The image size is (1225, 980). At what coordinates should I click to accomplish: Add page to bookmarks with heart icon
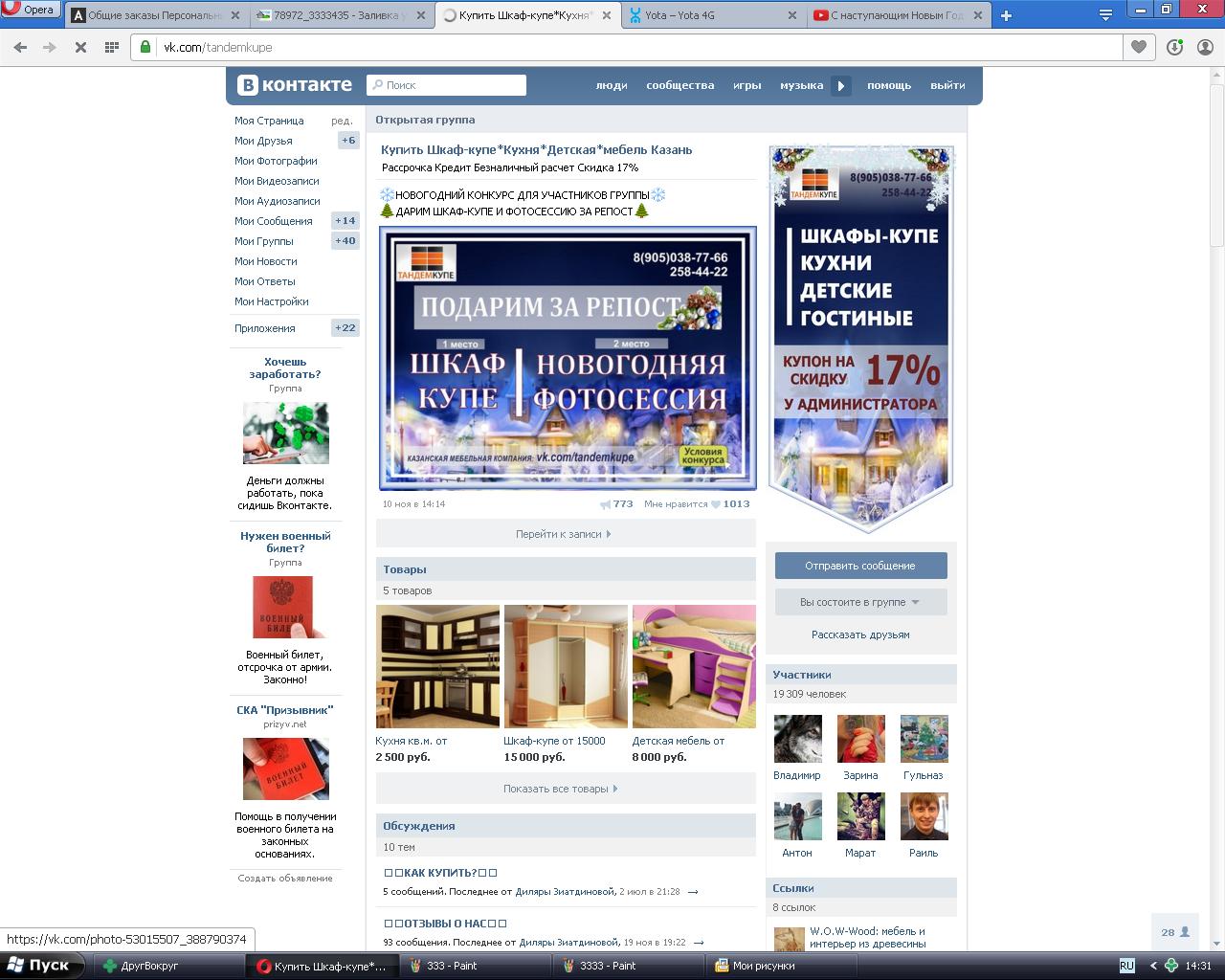1139,47
